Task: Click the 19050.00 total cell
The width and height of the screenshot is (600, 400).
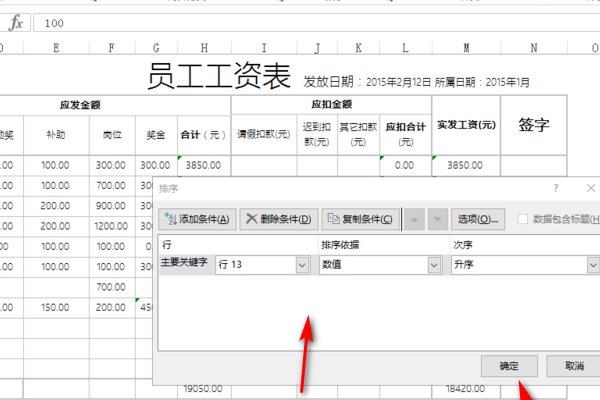Action: (x=204, y=389)
